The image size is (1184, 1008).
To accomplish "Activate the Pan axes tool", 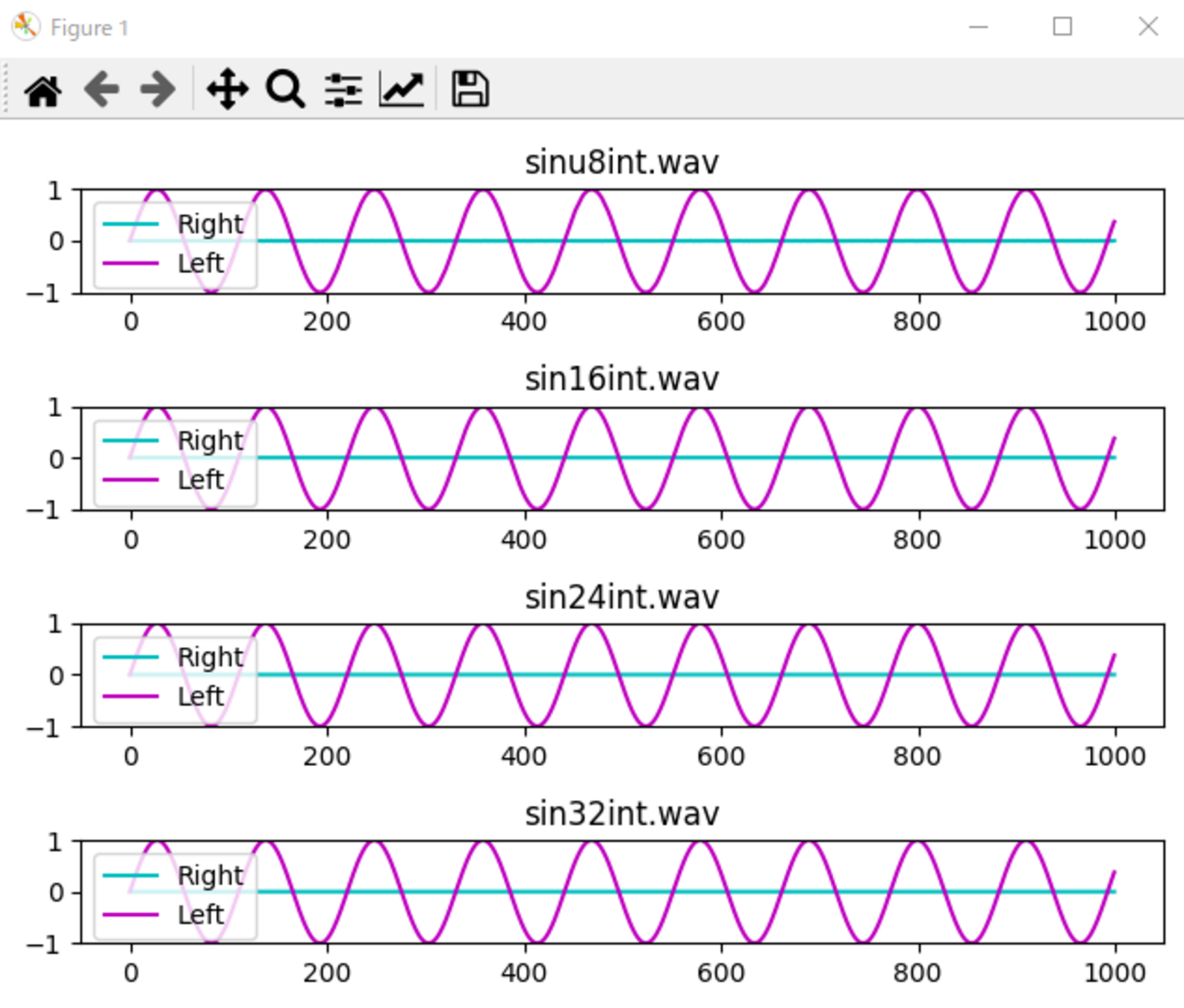I will click(x=227, y=90).
